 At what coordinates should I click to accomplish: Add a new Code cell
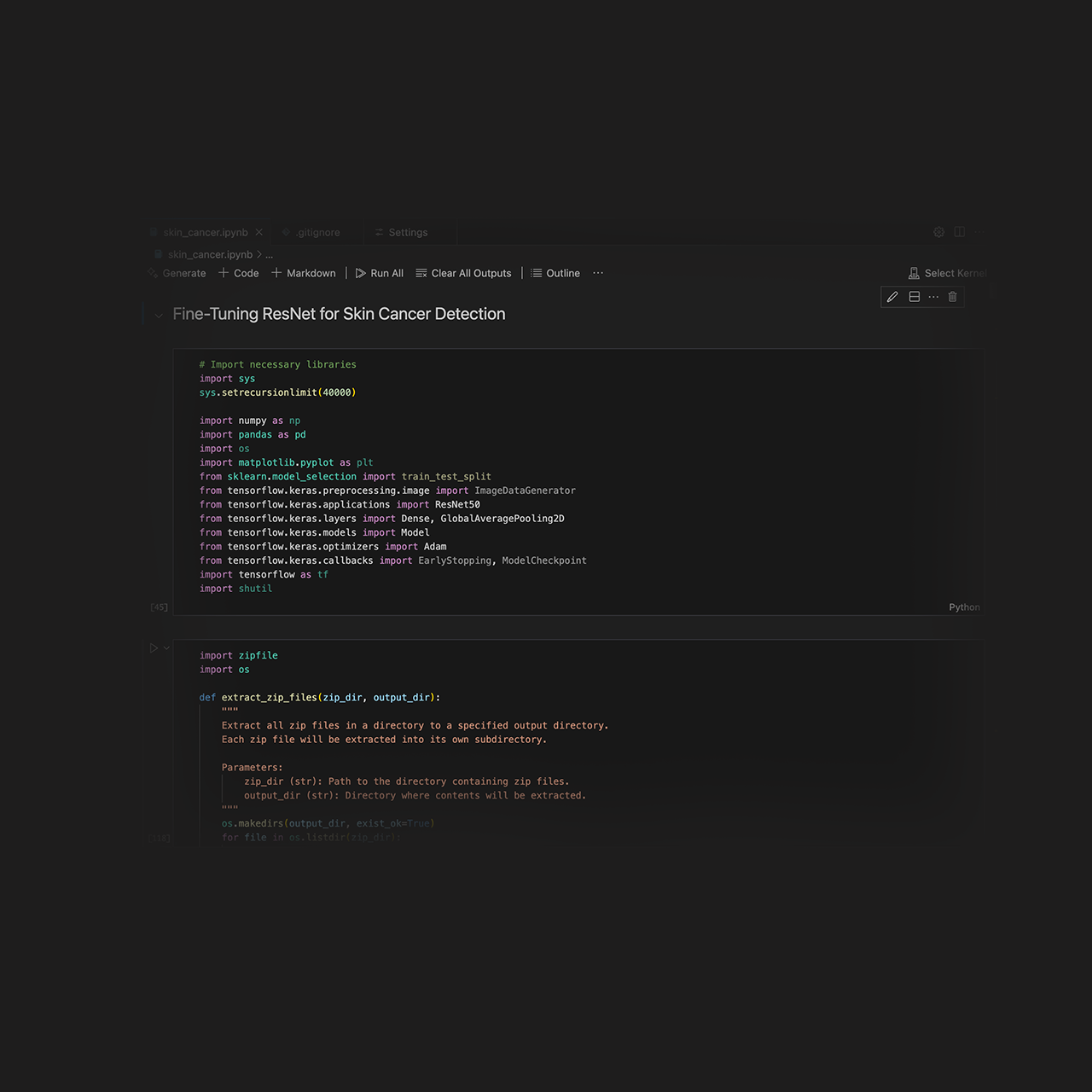(x=239, y=273)
